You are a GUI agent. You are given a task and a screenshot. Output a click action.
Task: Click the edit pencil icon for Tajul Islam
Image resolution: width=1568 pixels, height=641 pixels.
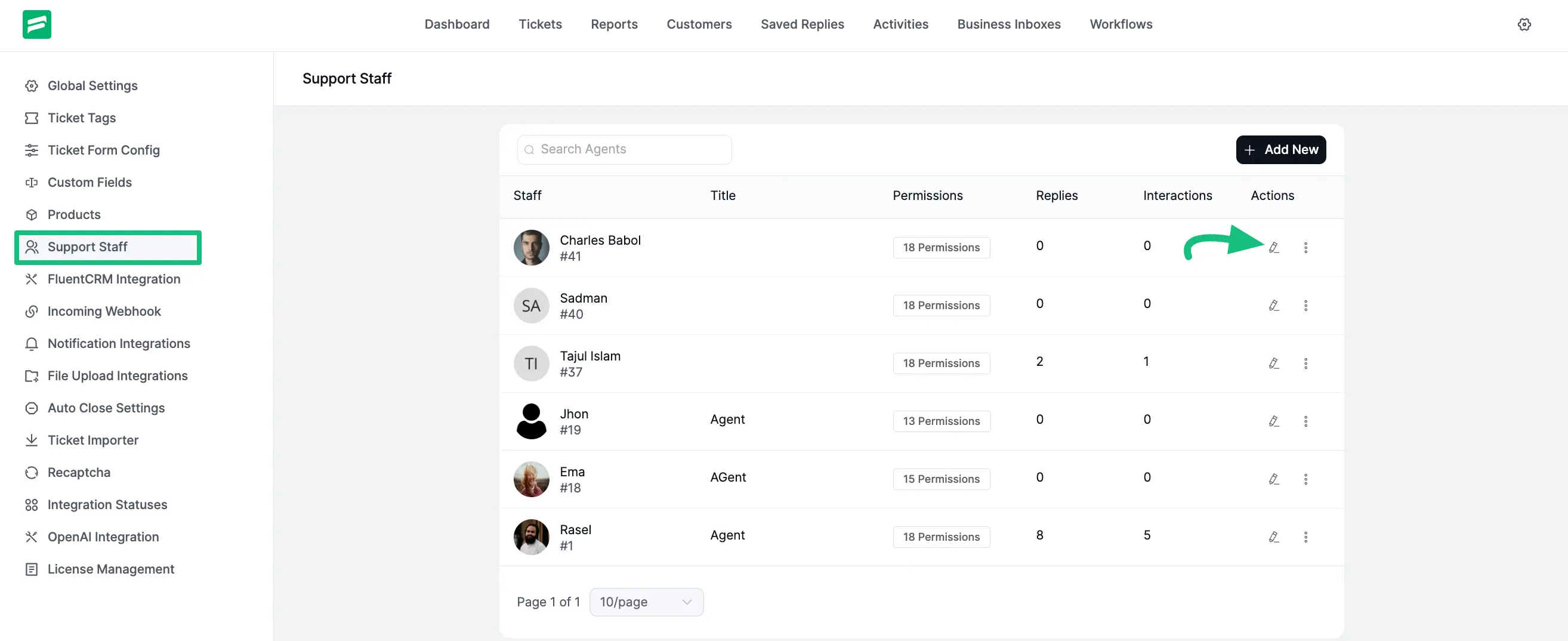[1273, 363]
